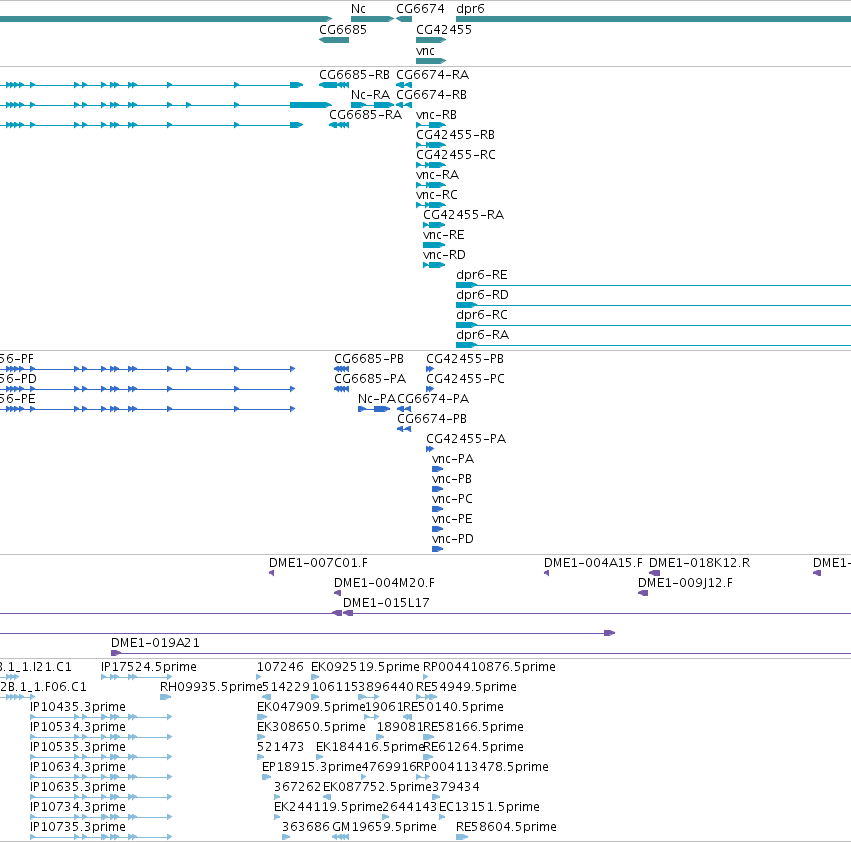Click BAC end DME1-009J12.F
This screenshot has width=851, height=842.
tap(685, 583)
